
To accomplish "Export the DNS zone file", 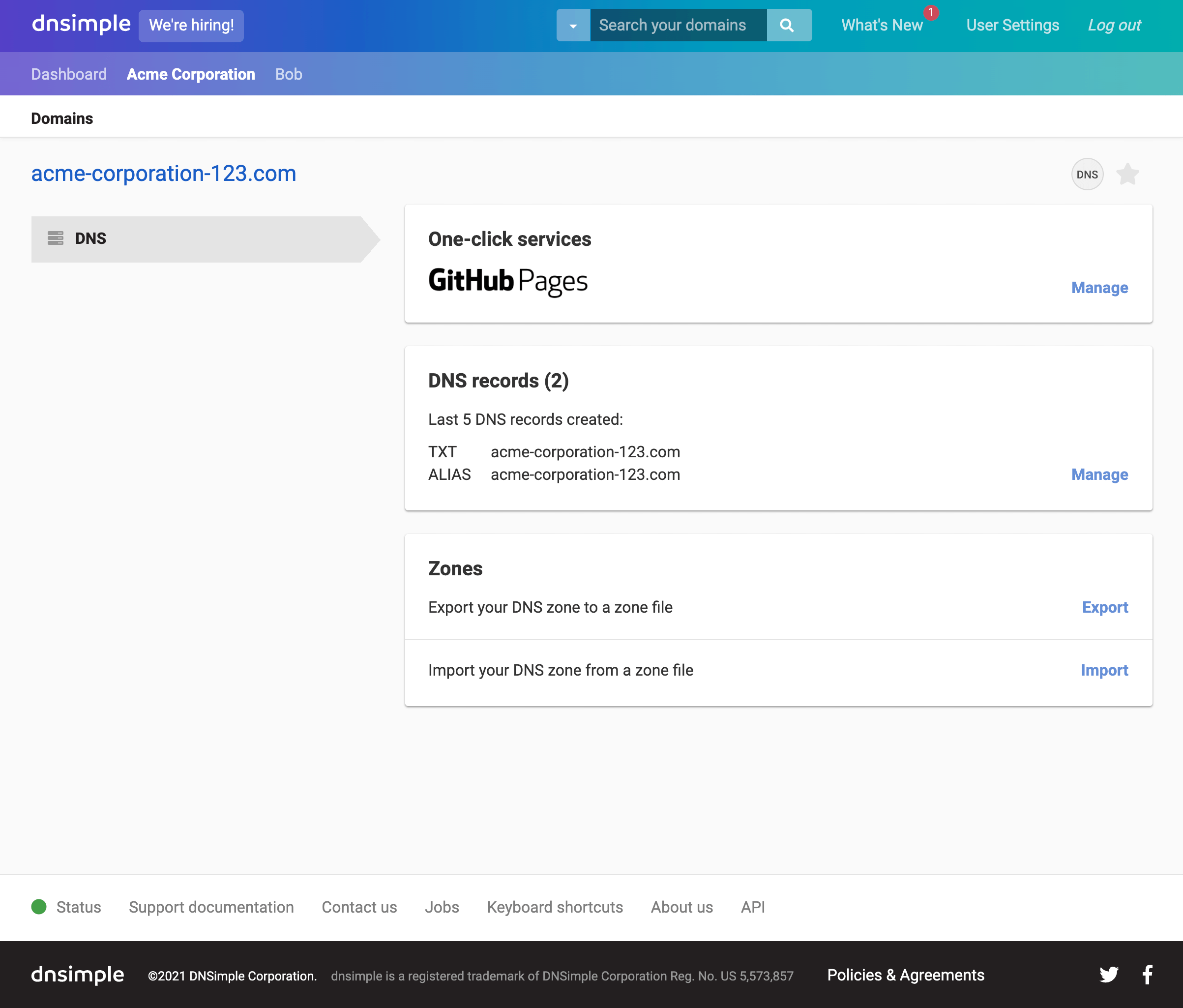I will 1104,607.
